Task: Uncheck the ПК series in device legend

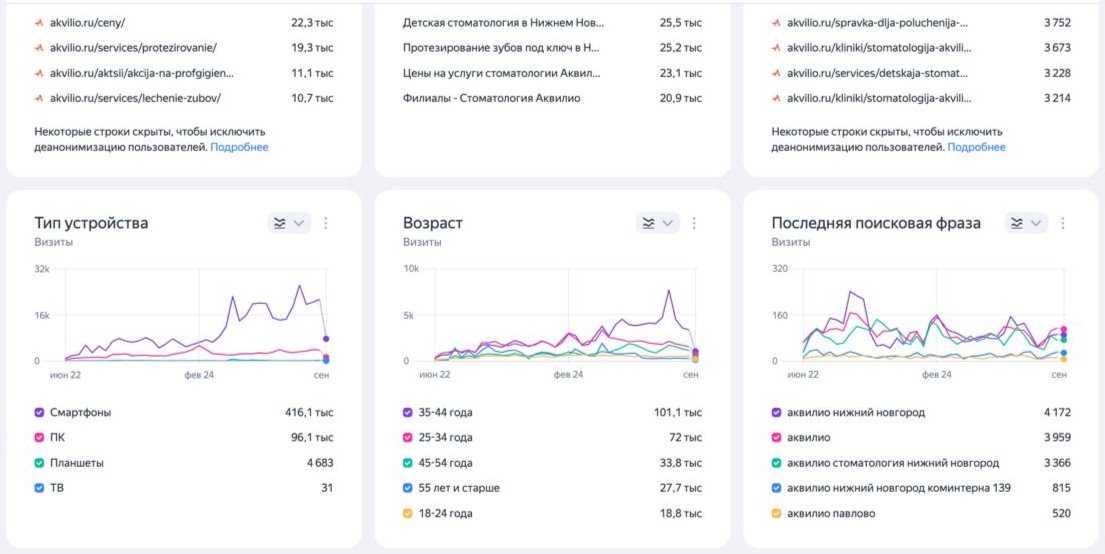Action: (x=39, y=438)
